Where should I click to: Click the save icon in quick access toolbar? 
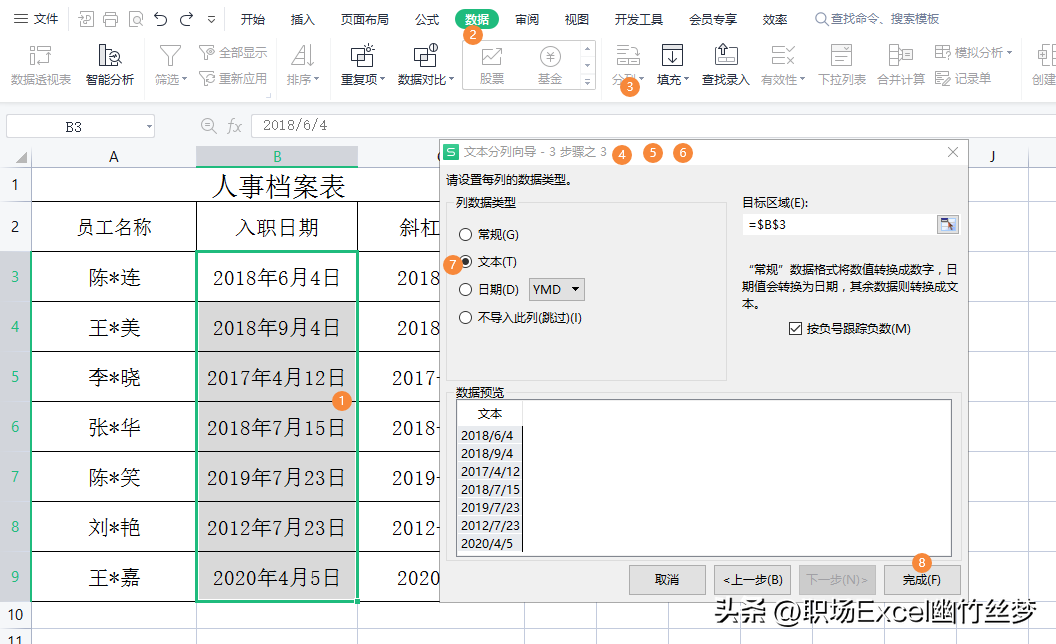click(86, 20)
